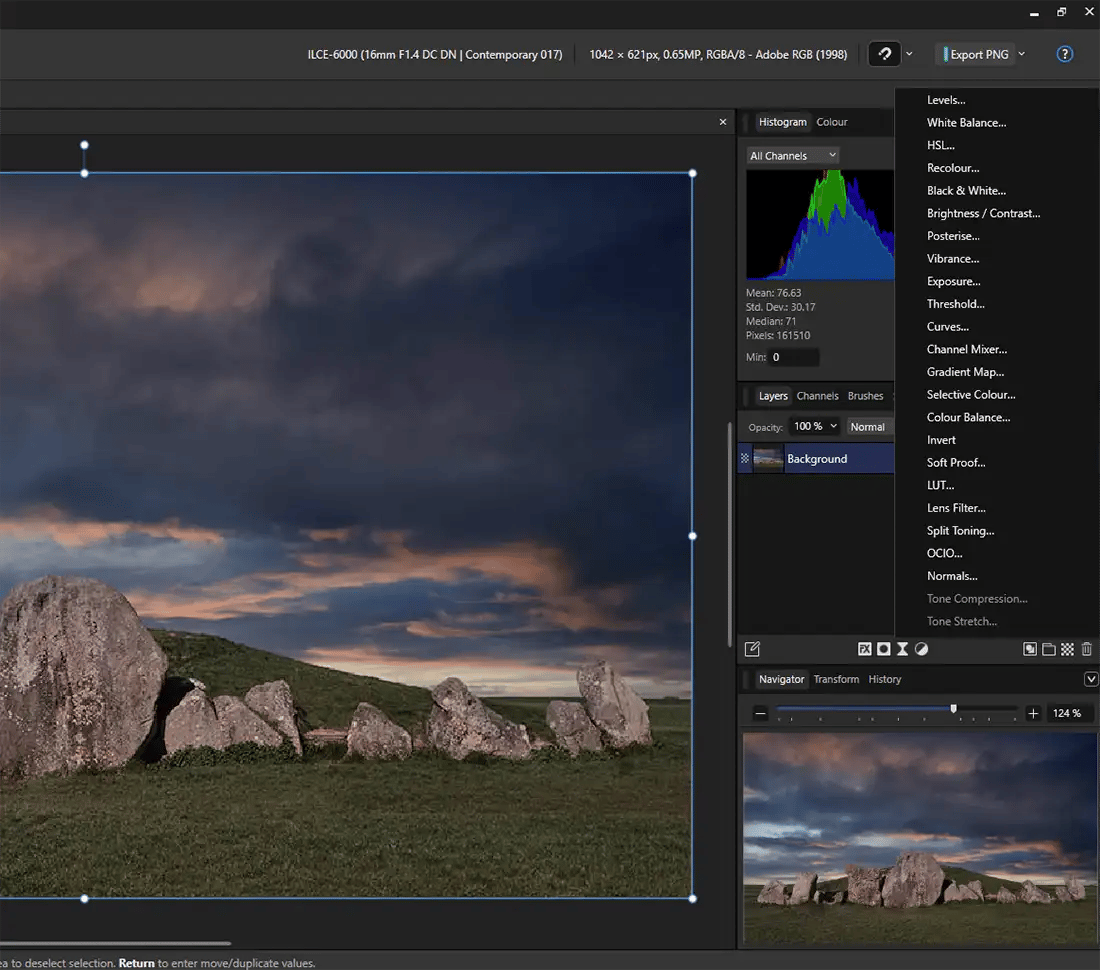Click the Duplicate/Add Layer icon

[x=1029, y=649]
